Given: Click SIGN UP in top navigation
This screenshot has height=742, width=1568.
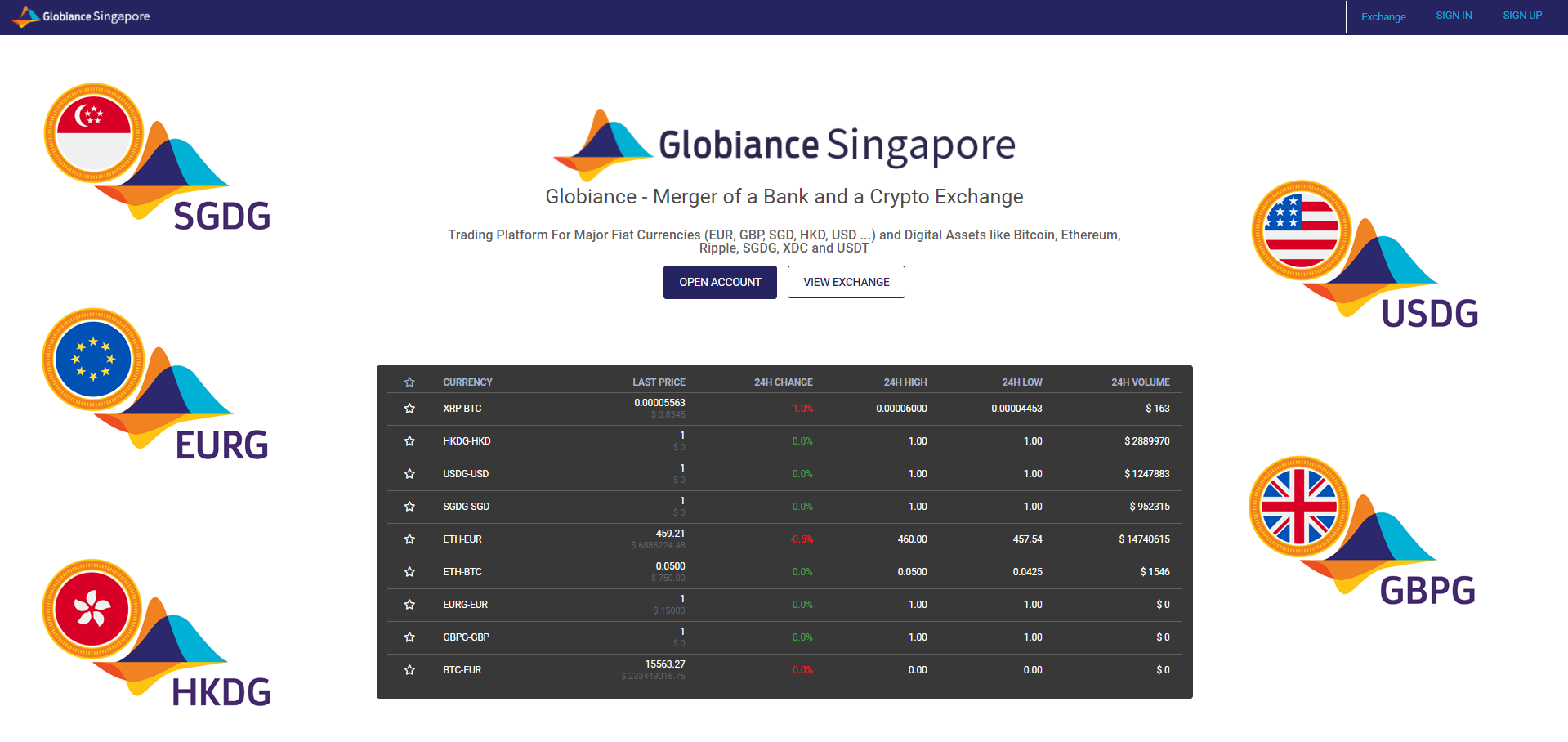Looking at the screenshot, I should pos(1522,16).
